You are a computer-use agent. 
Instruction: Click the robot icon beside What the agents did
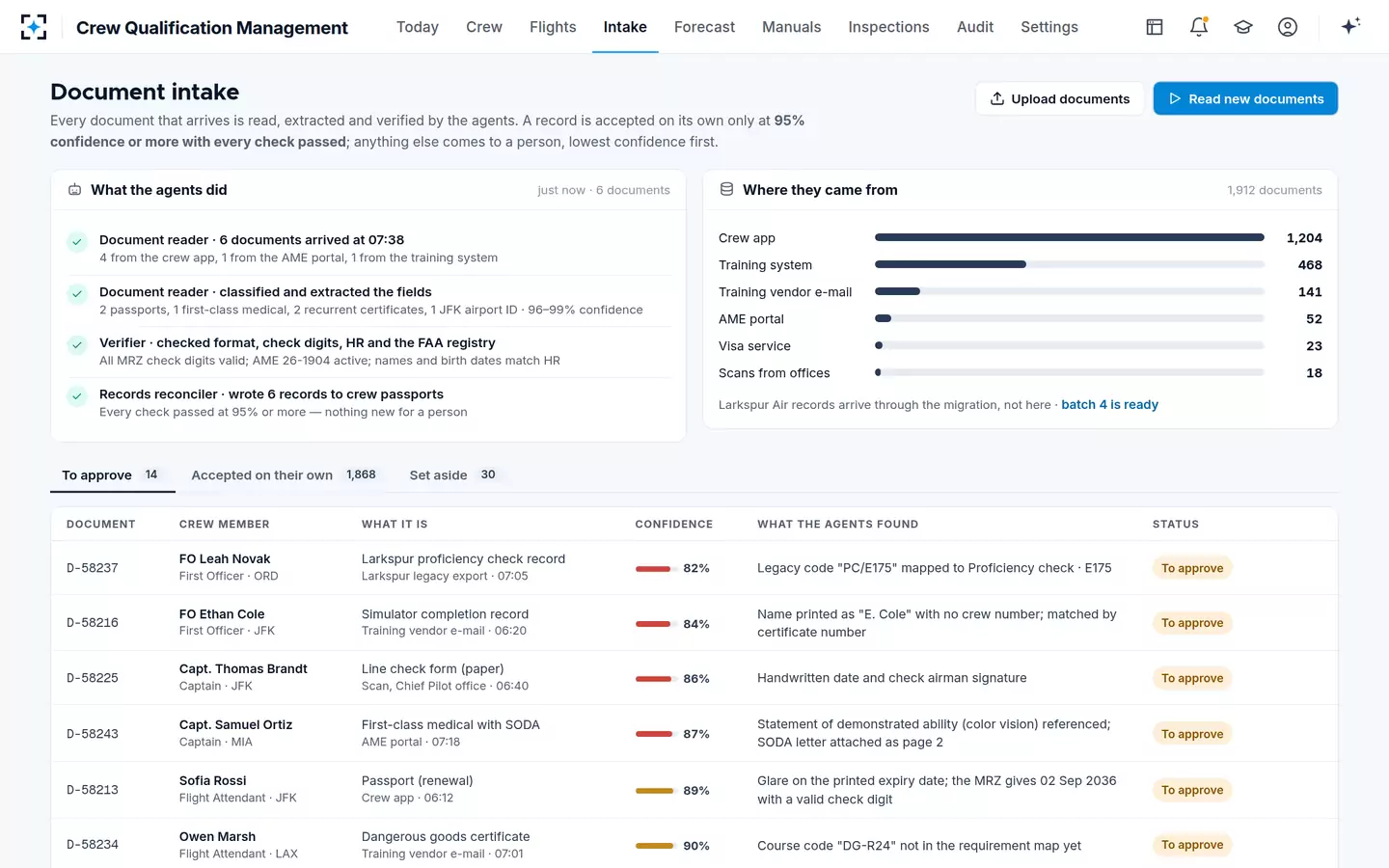pos(74,190)
